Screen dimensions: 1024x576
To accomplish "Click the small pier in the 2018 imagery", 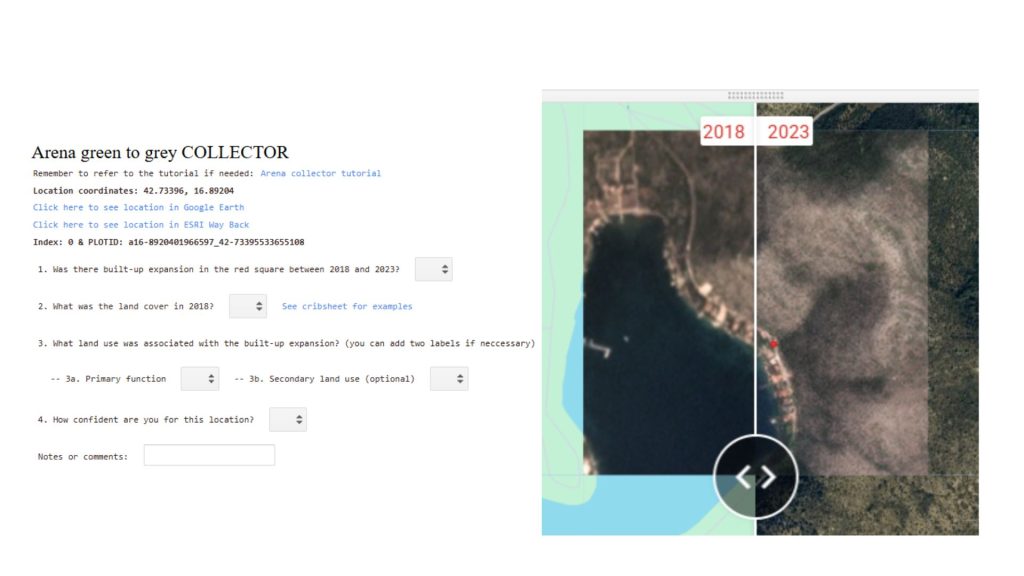I will point(597,347).
